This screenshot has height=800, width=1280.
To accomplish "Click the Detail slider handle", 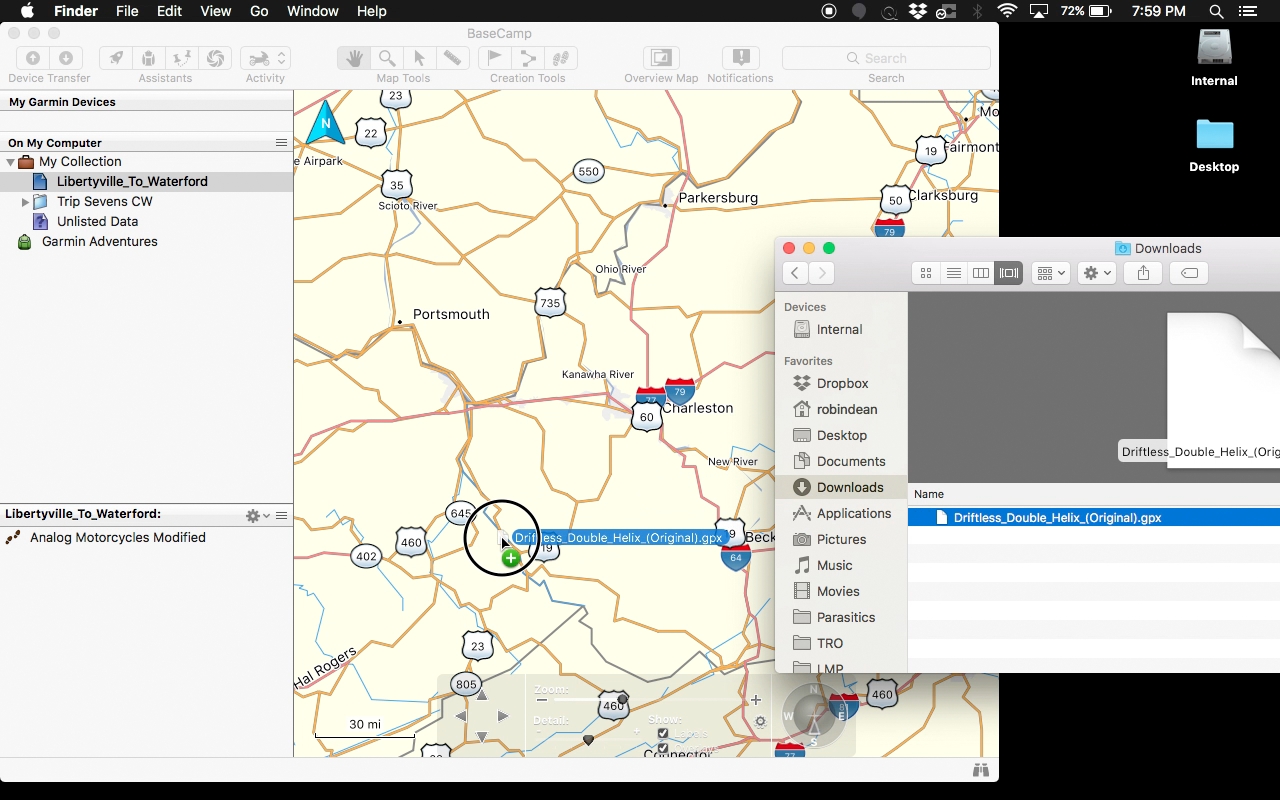I will [x=588, y=740].
